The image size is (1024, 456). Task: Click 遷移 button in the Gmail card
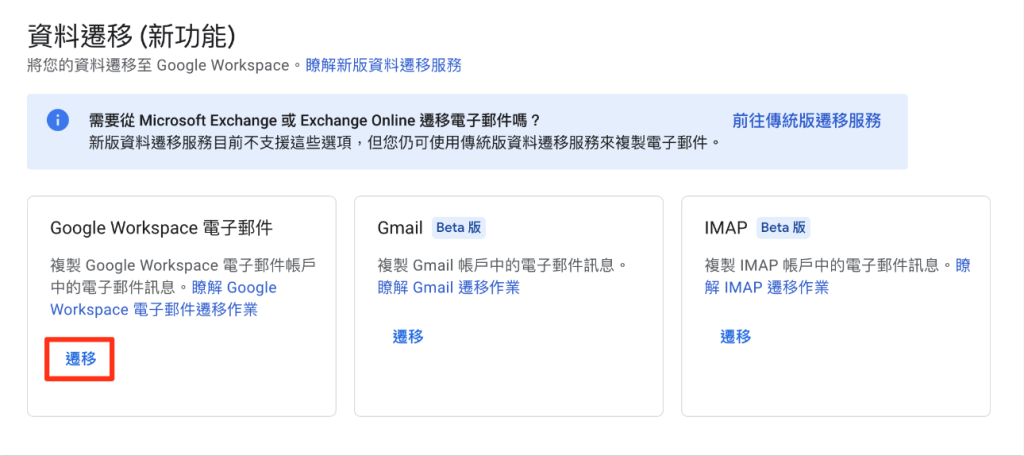click(x=408, y=336)
